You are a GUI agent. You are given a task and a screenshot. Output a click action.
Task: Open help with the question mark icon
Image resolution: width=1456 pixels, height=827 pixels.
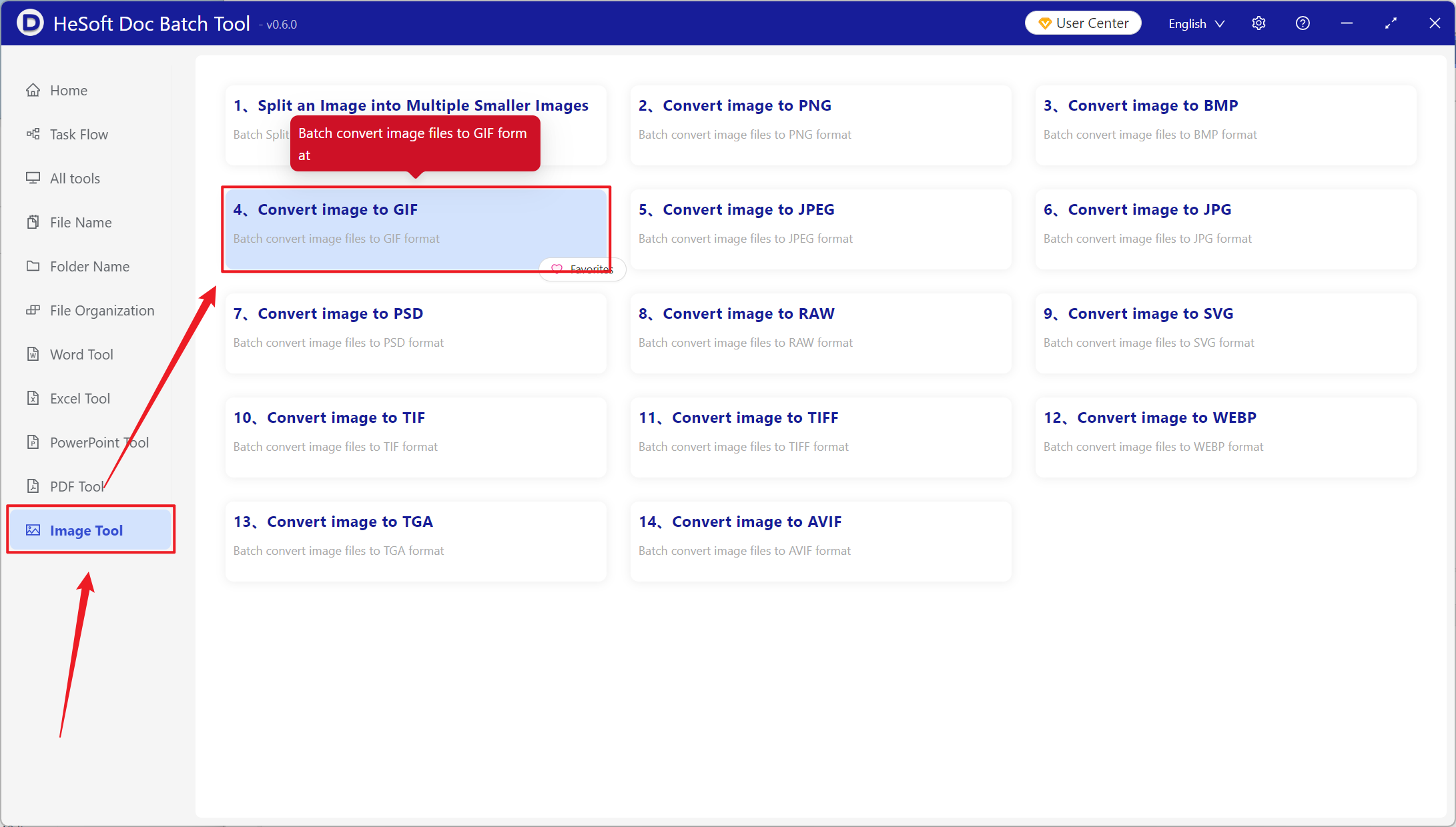click(1303, 23)
